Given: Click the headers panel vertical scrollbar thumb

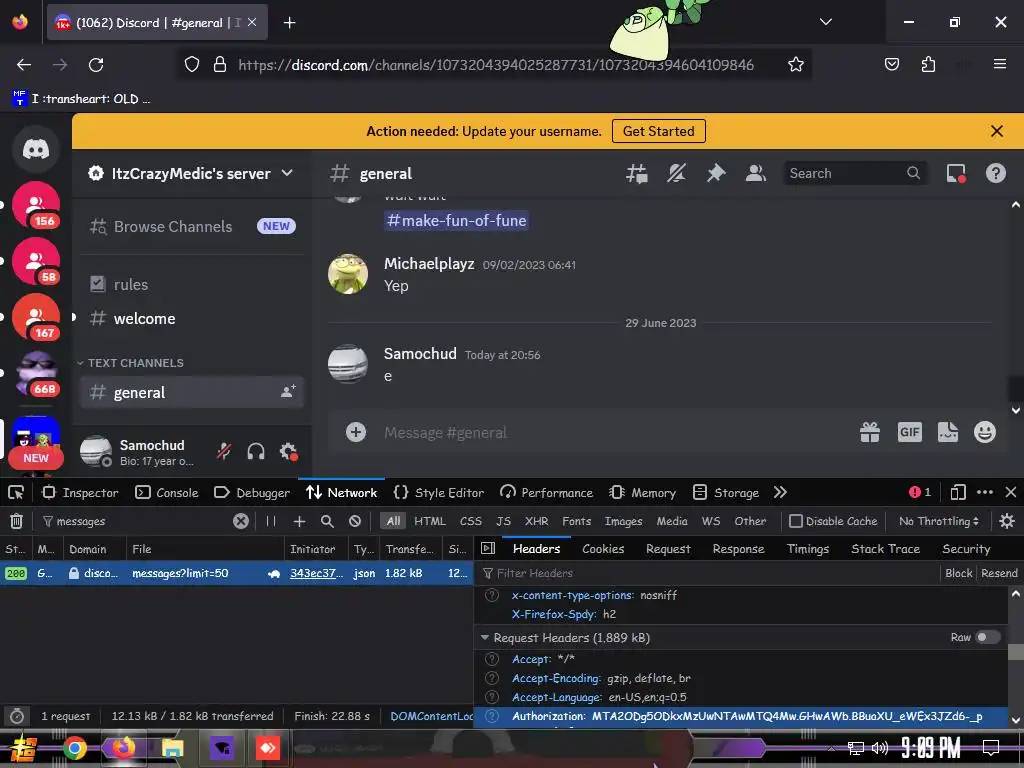Looking at the screenshot, I should [x=1016, y=652].
